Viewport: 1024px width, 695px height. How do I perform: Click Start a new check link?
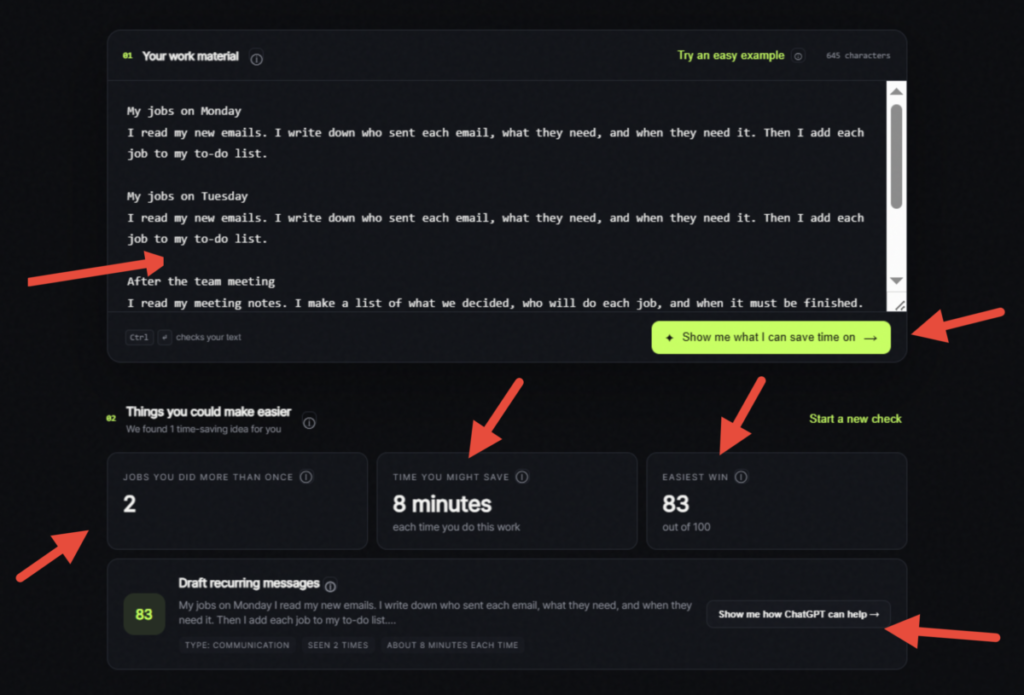pyautogui.click(x=855, y=419)
